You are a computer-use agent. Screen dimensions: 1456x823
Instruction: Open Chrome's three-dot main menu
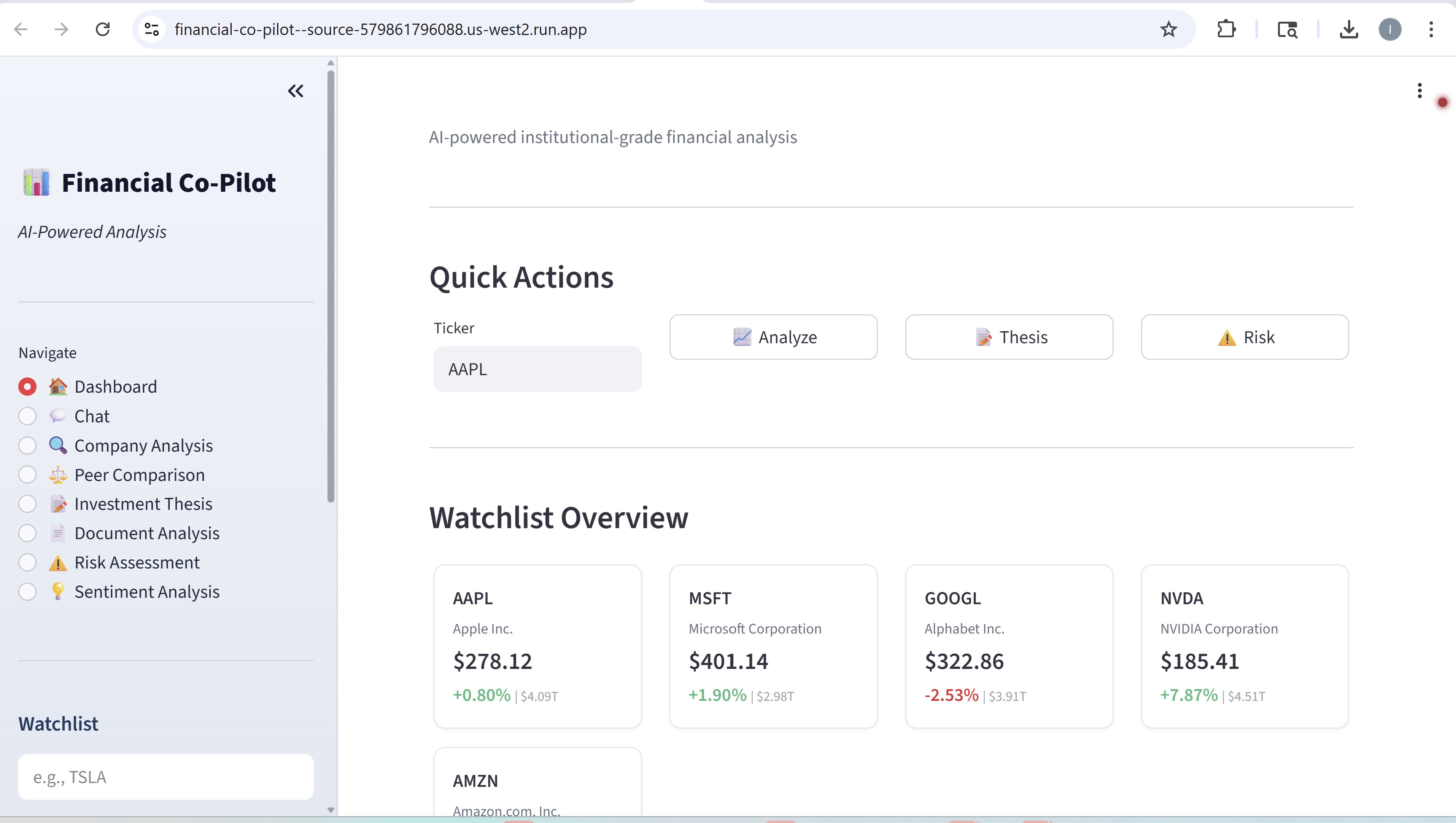tap(1431, 29)
